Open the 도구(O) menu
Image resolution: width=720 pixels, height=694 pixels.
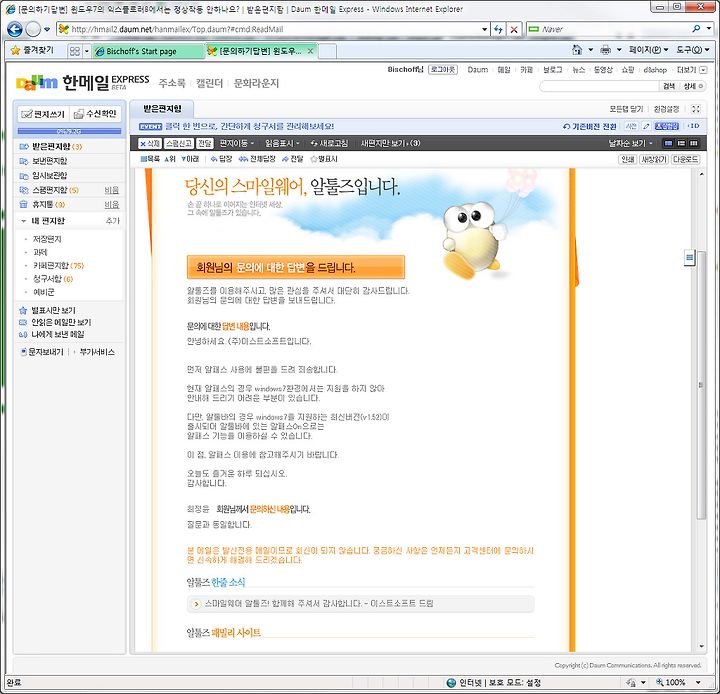click(x=693, y=50)
